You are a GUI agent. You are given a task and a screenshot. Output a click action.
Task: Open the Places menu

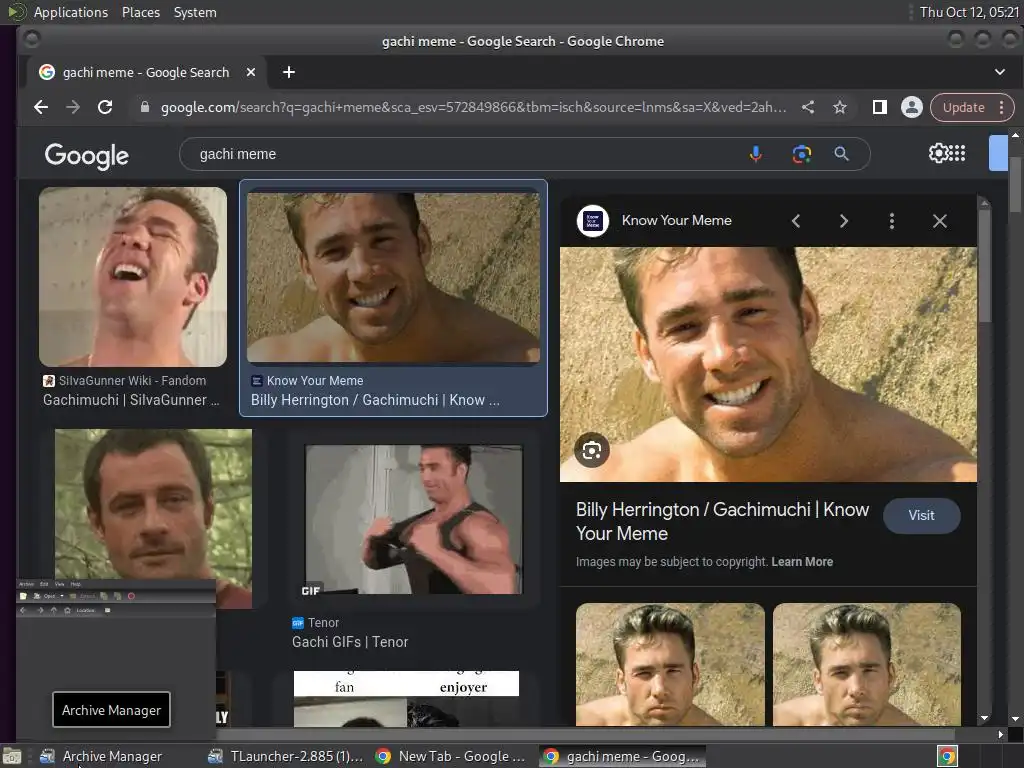[x=141, y=12]
